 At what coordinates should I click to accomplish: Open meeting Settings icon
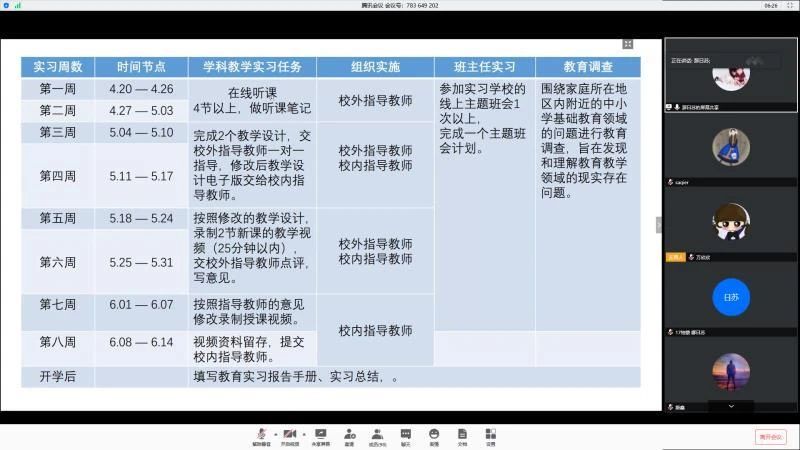(x=490, y=434)
